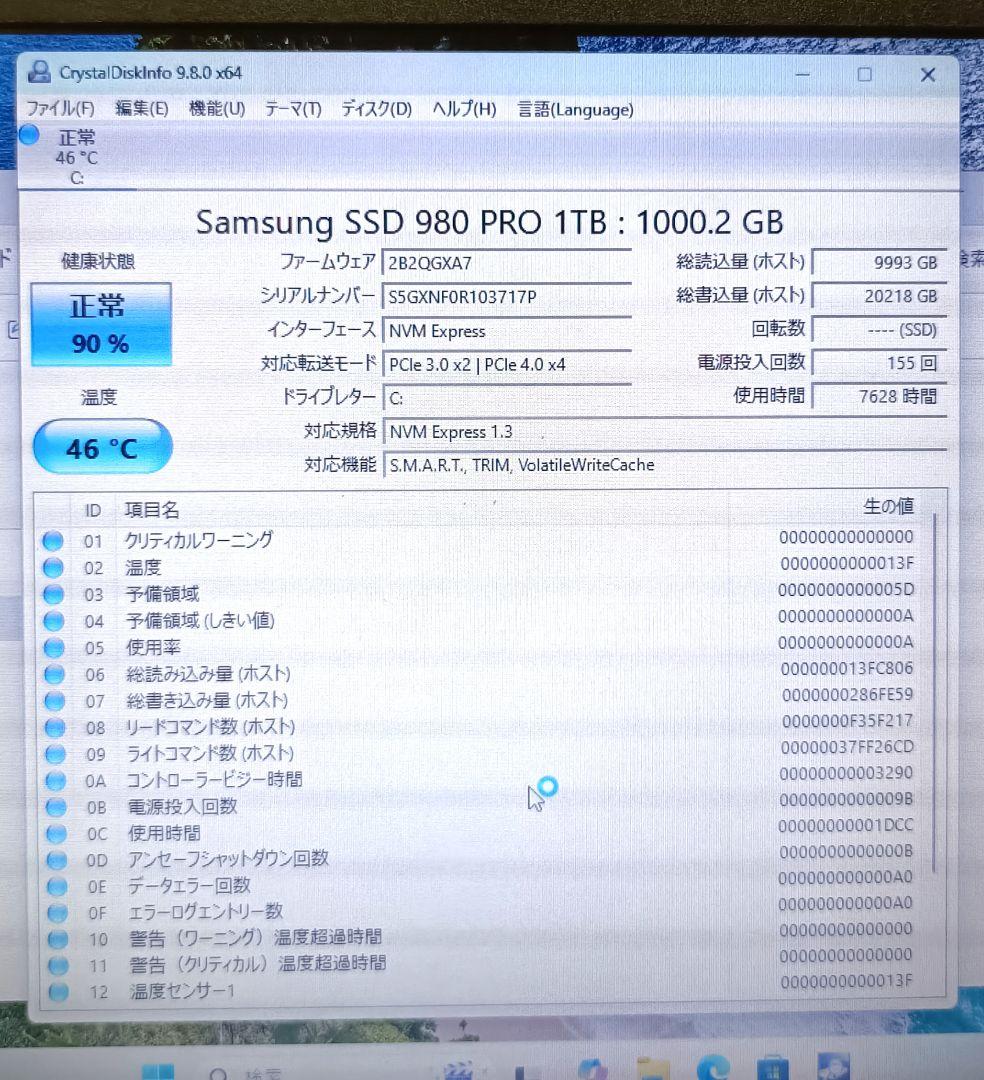Open Microsoft Edge from the taskbar
This screenshot has width=984, height=1080.
click(x=713, y=1068)
